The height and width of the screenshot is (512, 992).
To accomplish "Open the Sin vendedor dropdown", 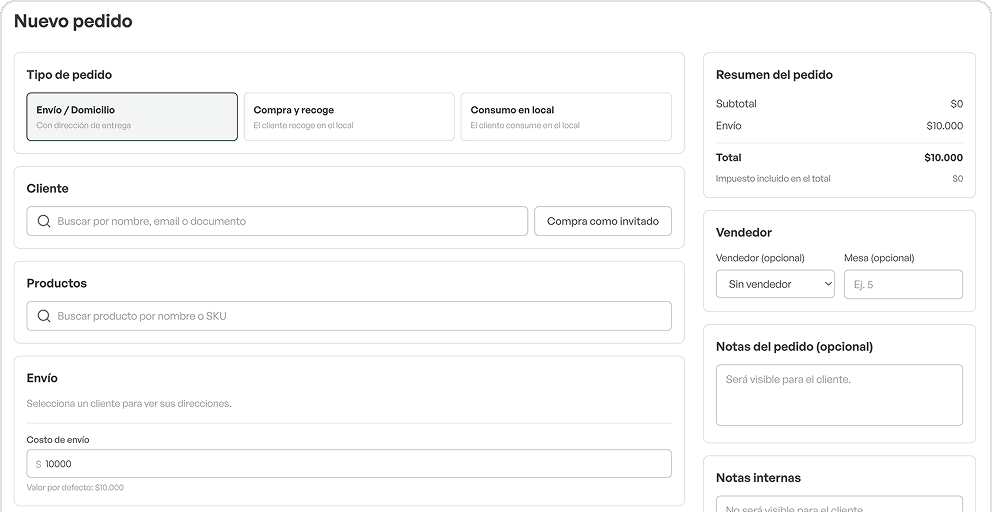I will [776, 284].
